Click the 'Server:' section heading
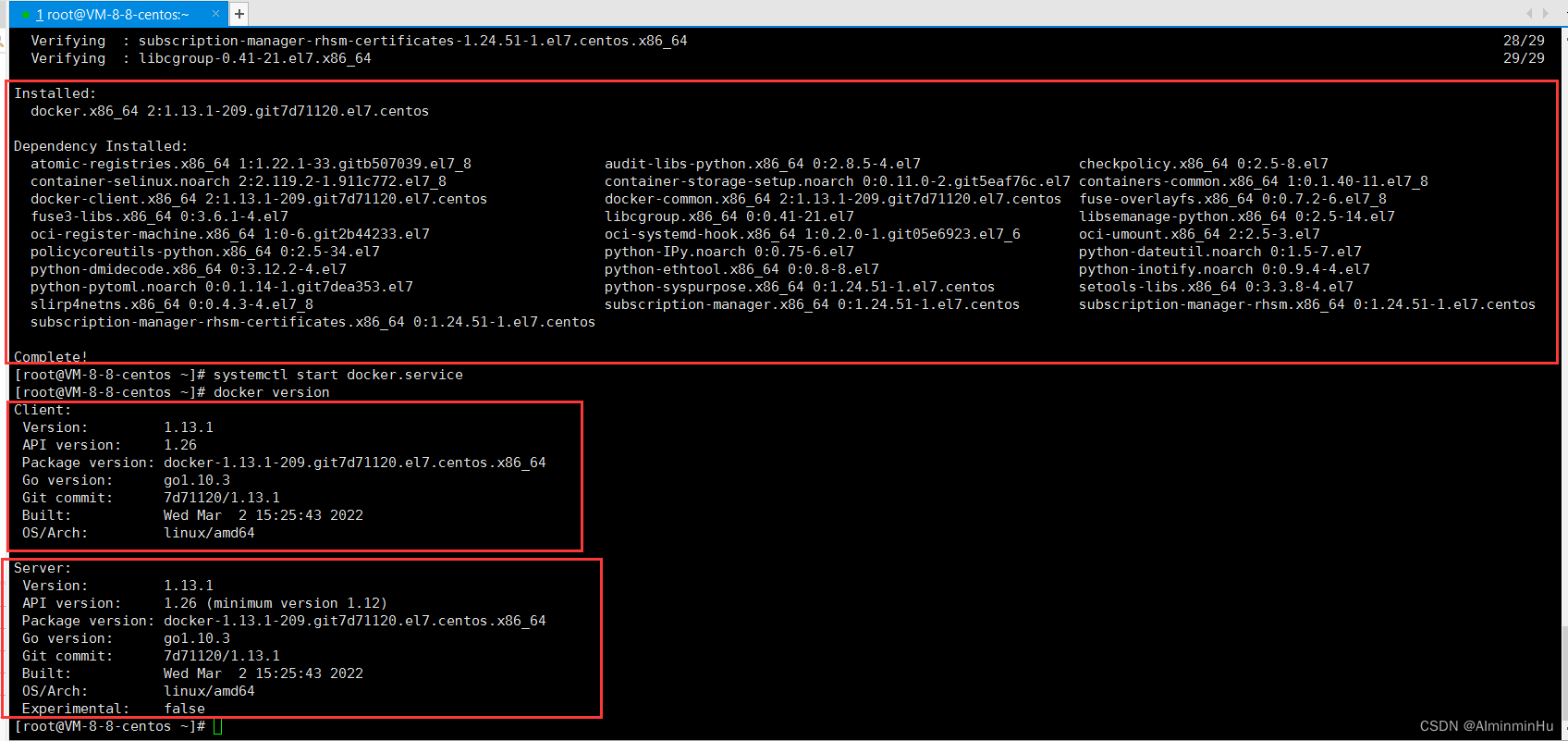Viewport: 1568px width, 741px height. coord(43,568)
